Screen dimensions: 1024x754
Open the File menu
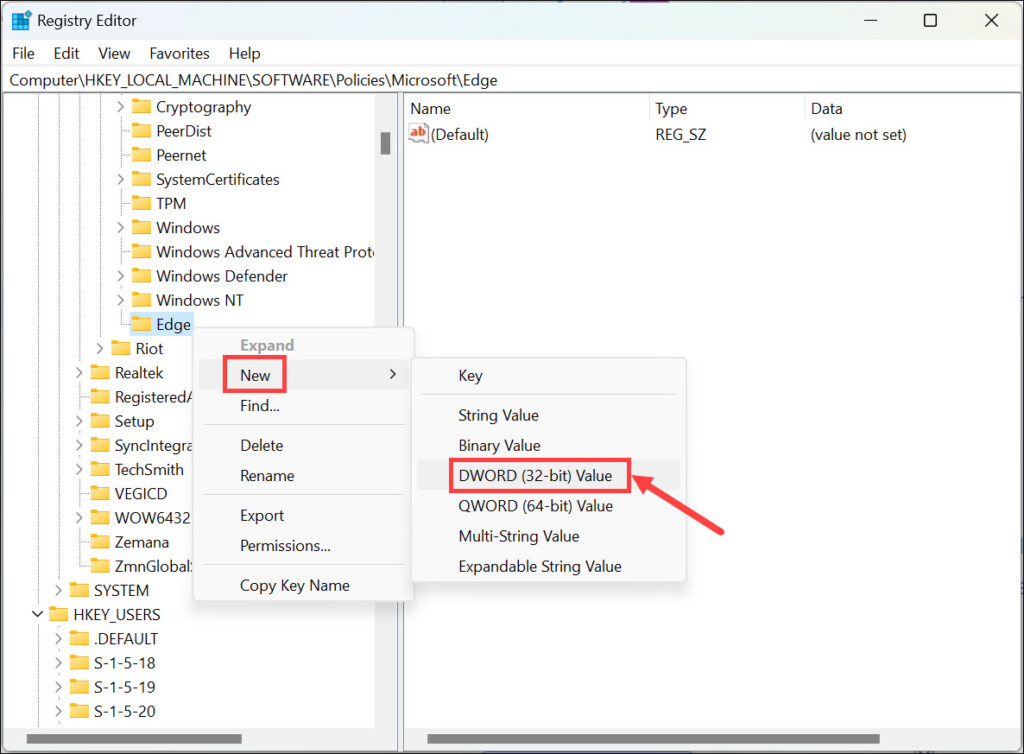coord(24,54)
